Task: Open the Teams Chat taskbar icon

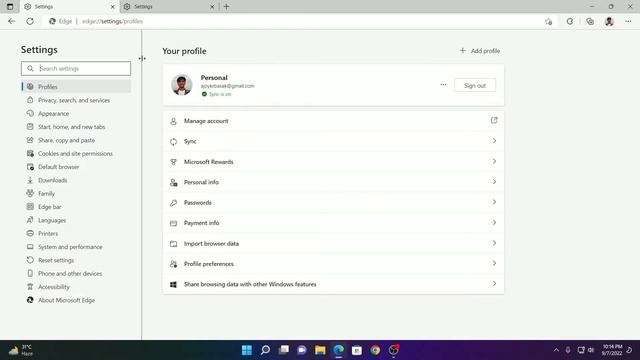Action: [302, 350]
